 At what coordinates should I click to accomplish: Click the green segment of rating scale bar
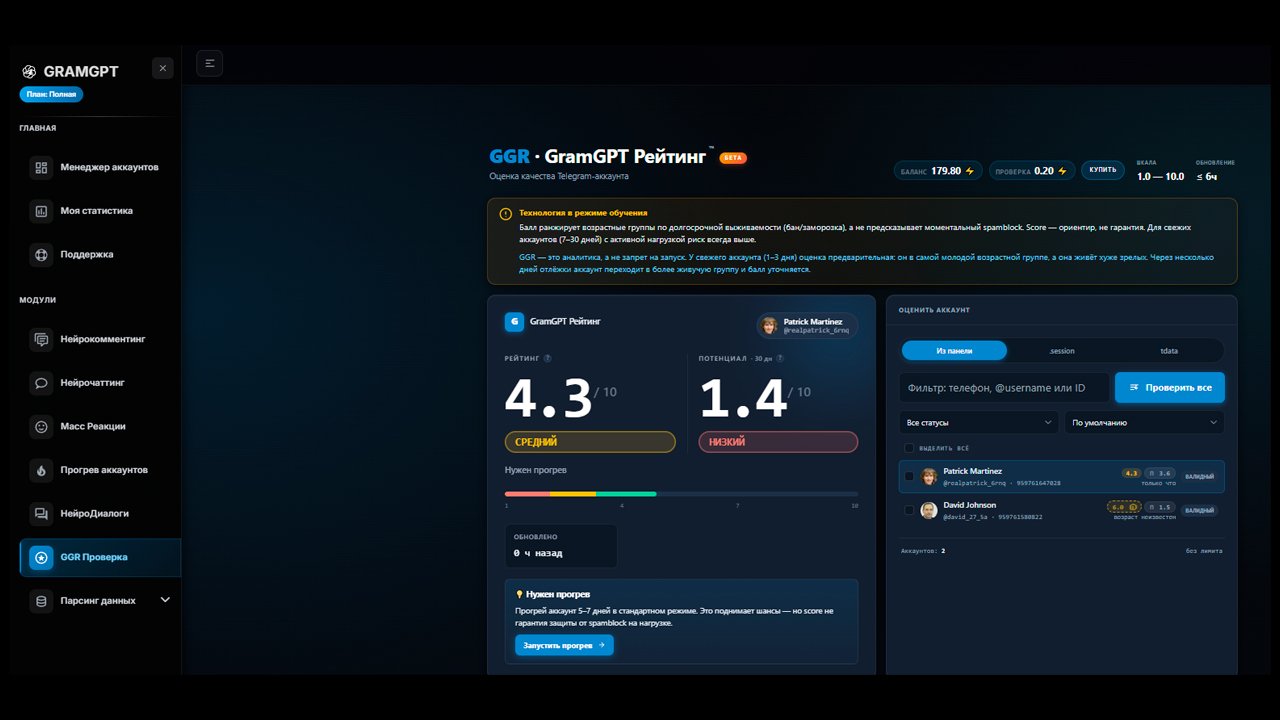(626, 494)
